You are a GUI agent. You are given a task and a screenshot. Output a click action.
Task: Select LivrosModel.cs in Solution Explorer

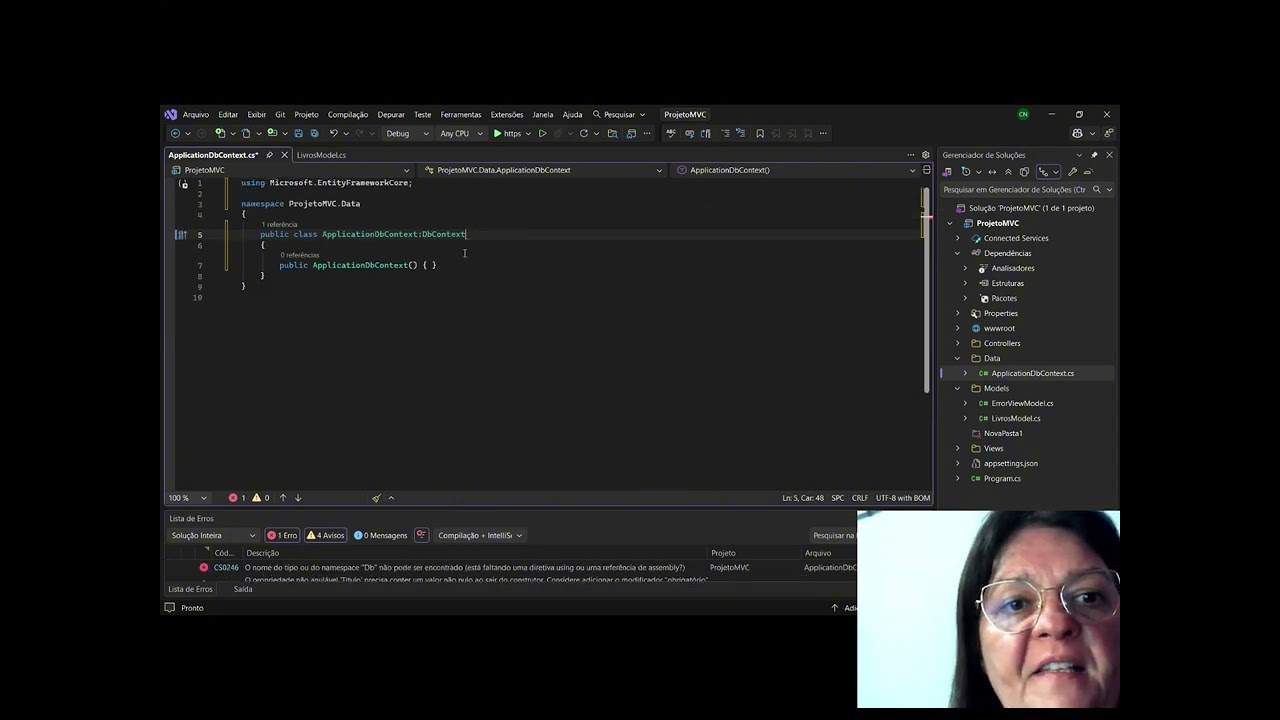1016,418
